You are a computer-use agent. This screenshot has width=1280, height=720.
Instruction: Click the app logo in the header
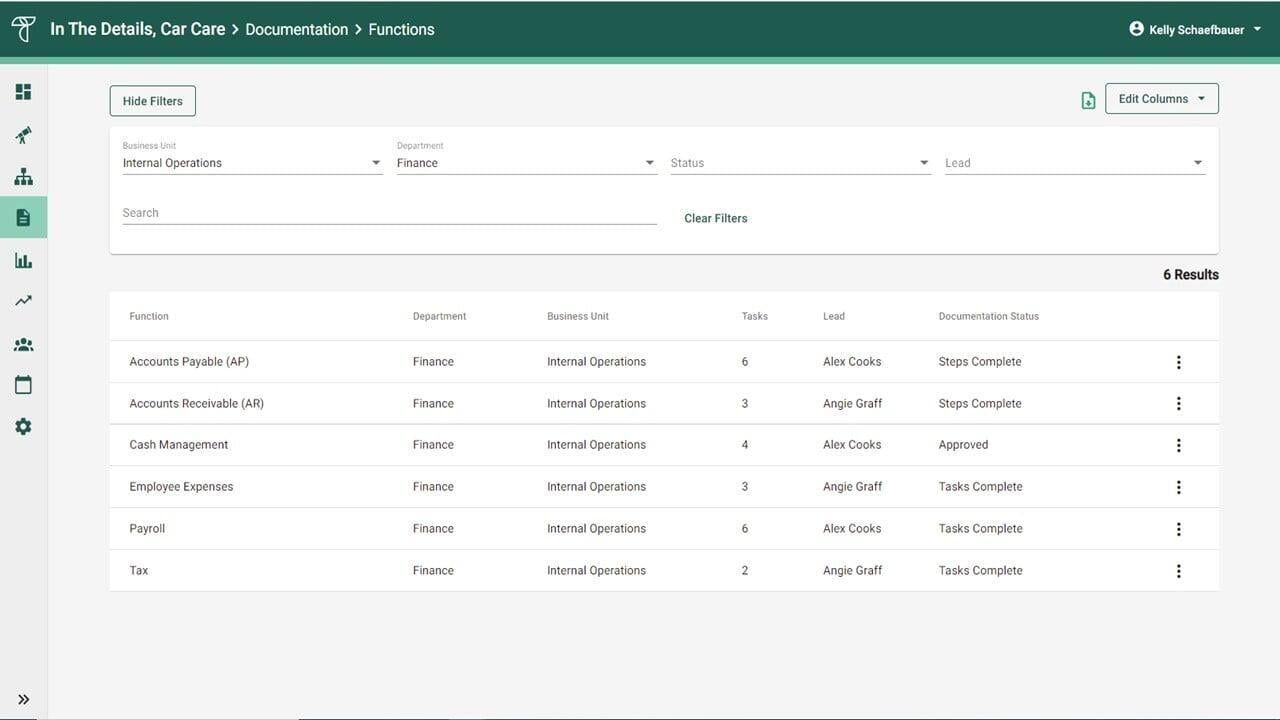23,29
